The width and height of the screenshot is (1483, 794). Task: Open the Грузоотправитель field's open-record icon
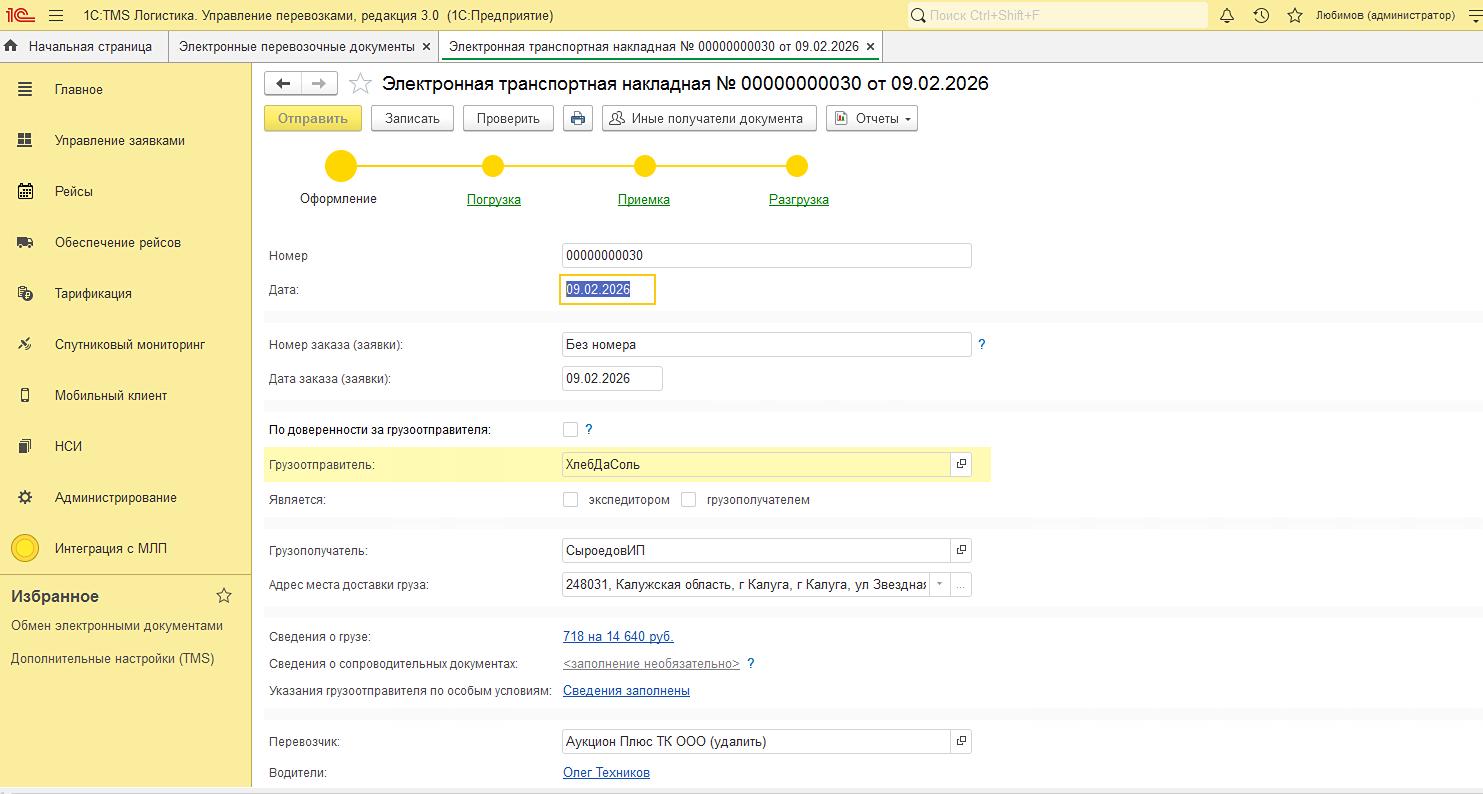[961, 464]
